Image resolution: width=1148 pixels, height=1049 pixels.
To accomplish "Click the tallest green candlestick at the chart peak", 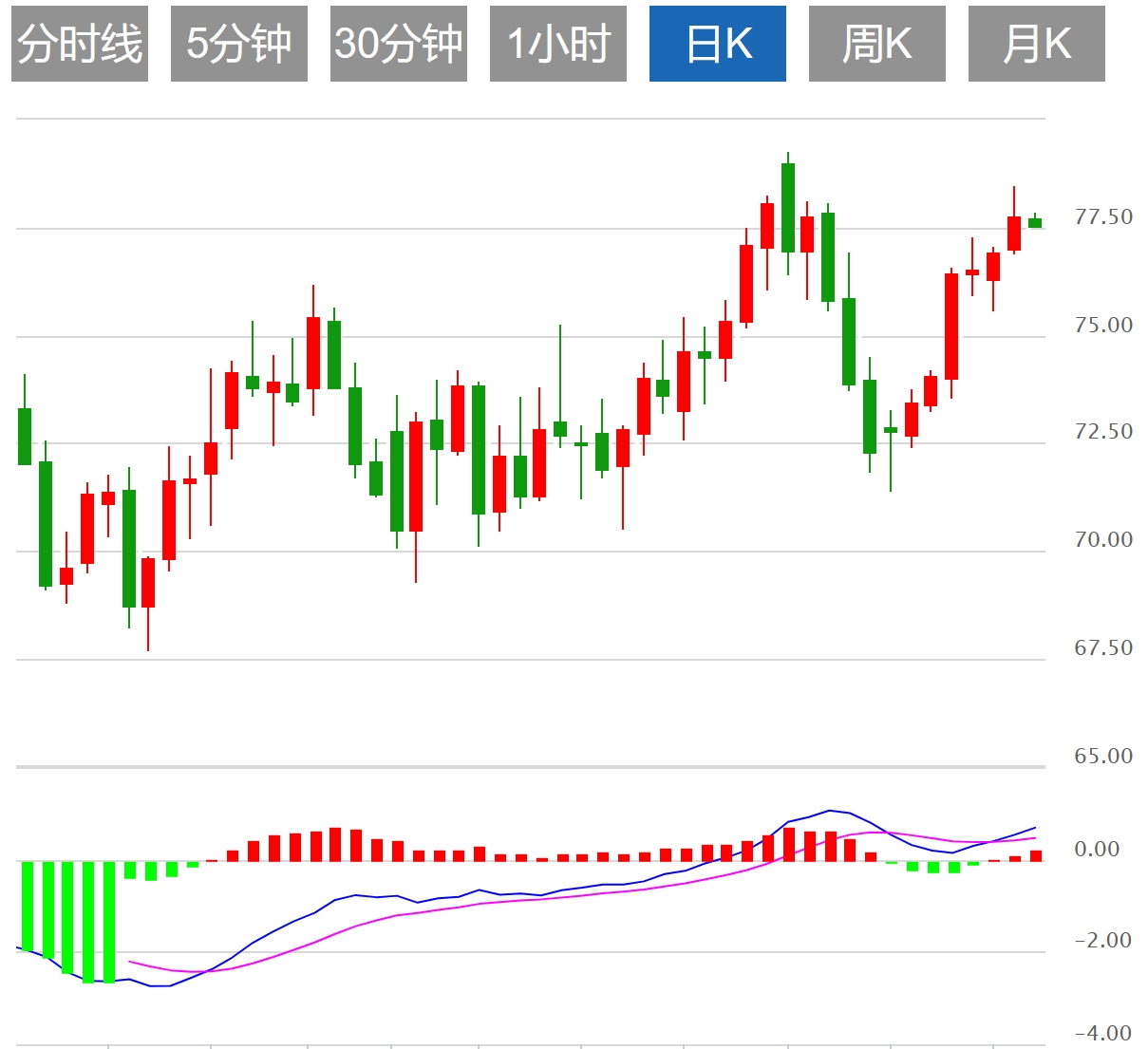I will (788, 208).
